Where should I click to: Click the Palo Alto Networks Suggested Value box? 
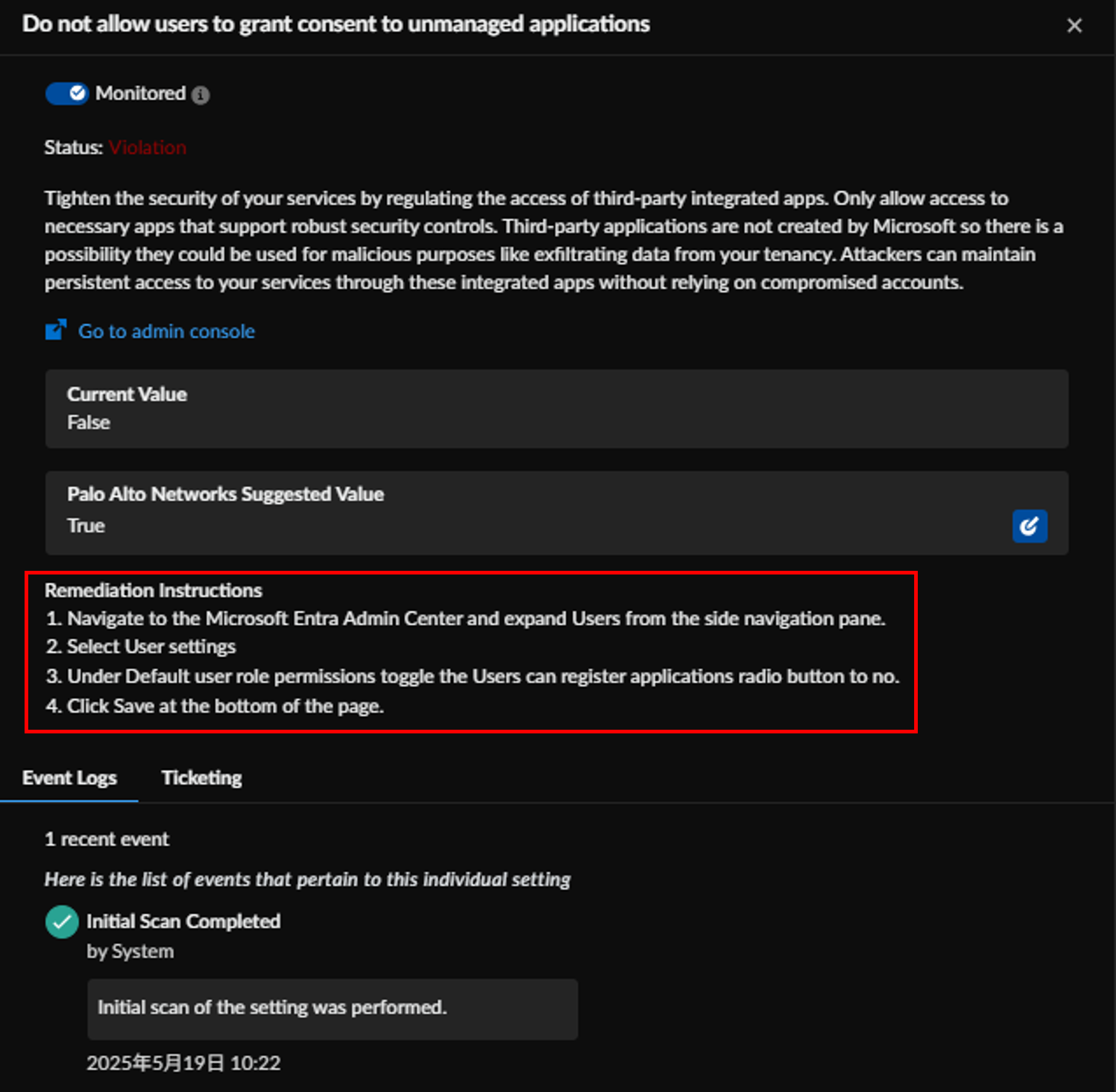[x=556, y=513]
